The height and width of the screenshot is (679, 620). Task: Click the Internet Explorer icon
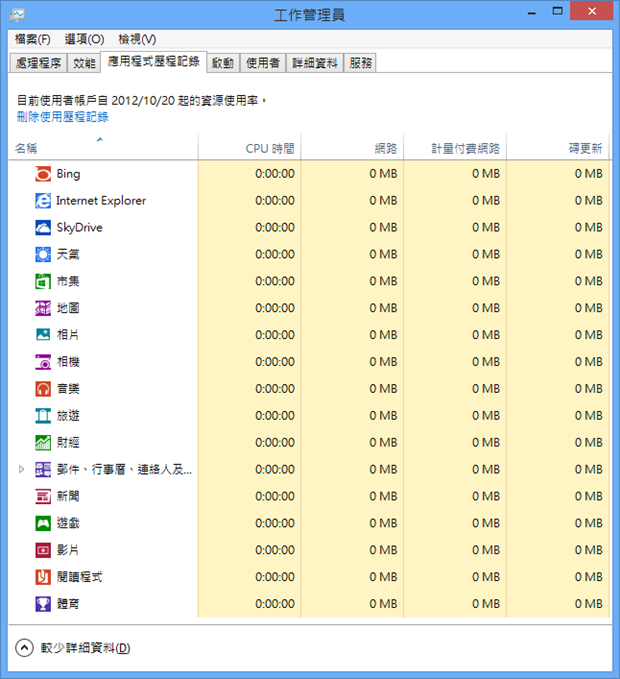[43, 200]
